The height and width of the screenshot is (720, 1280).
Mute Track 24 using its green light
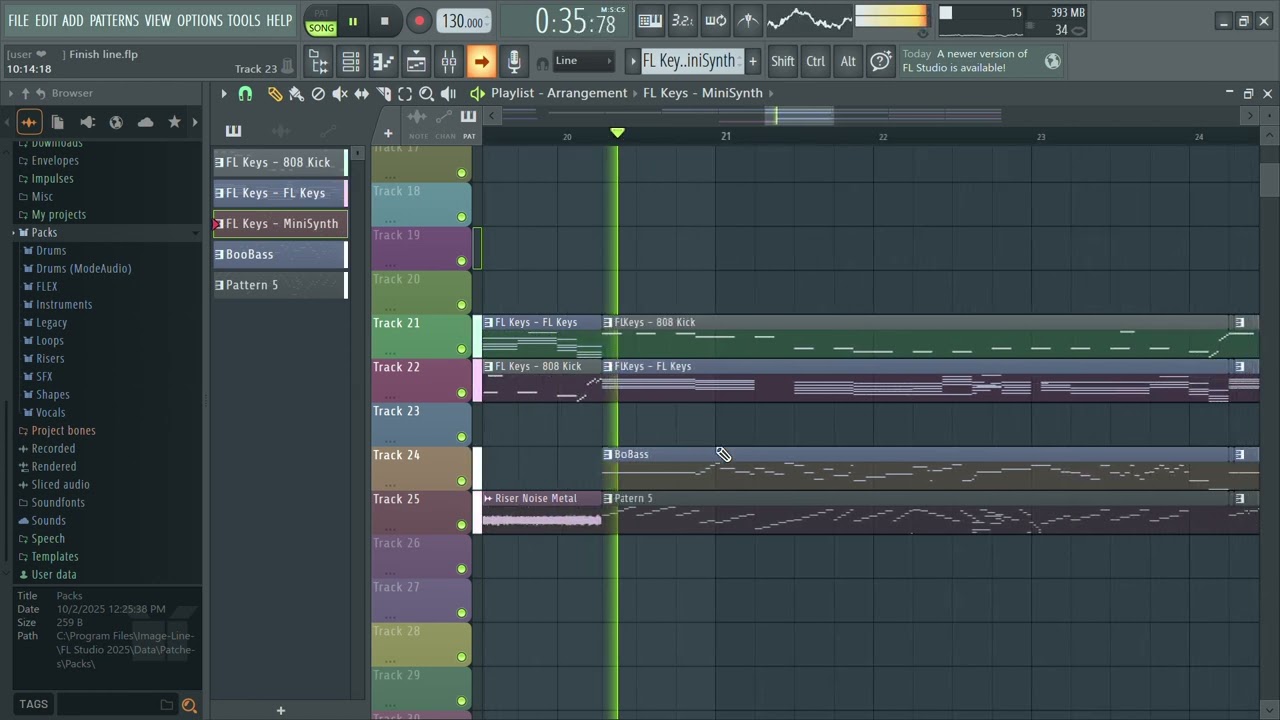coord(461,481)
